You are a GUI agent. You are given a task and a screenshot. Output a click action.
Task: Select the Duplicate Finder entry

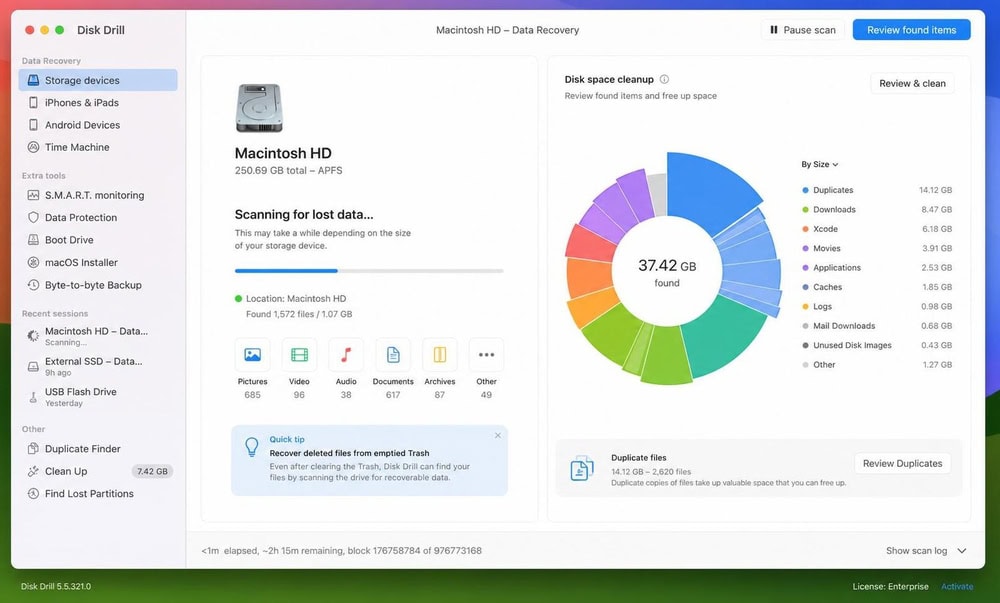pyautogui.click(x=98, y=449)
